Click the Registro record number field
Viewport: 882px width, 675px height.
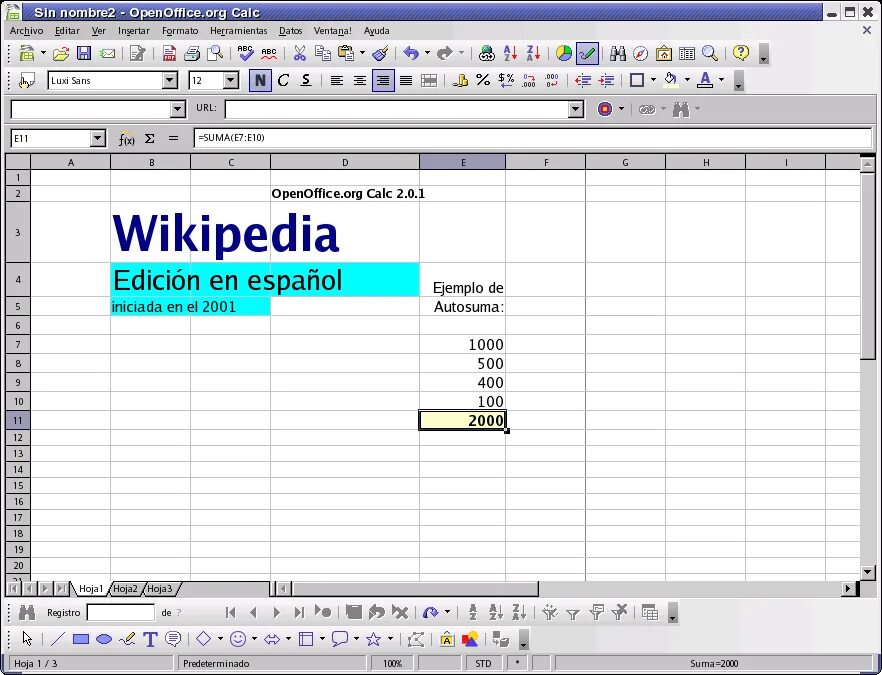click(120, 613)
